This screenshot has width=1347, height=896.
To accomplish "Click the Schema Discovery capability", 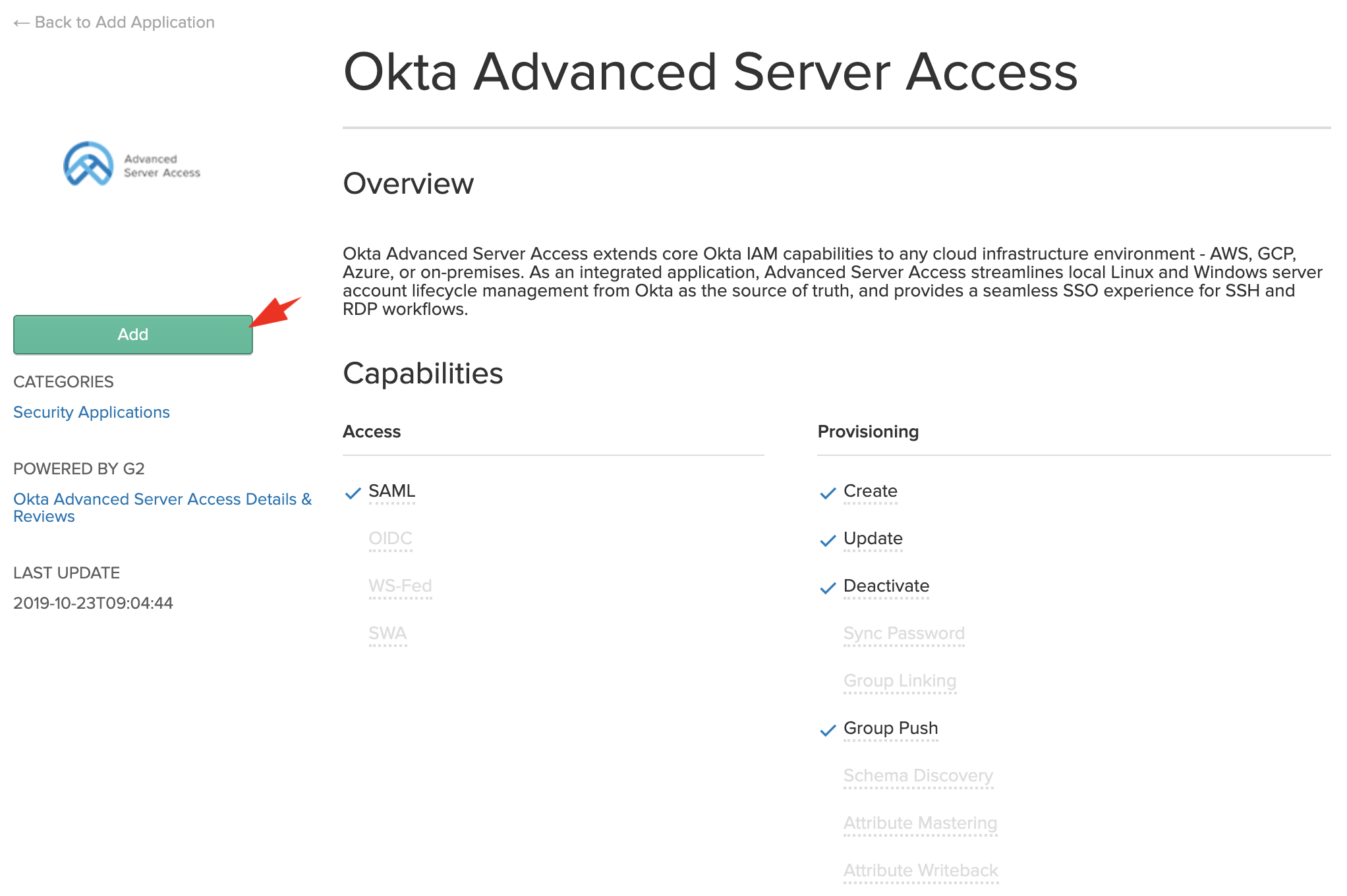I will point(918,776).
